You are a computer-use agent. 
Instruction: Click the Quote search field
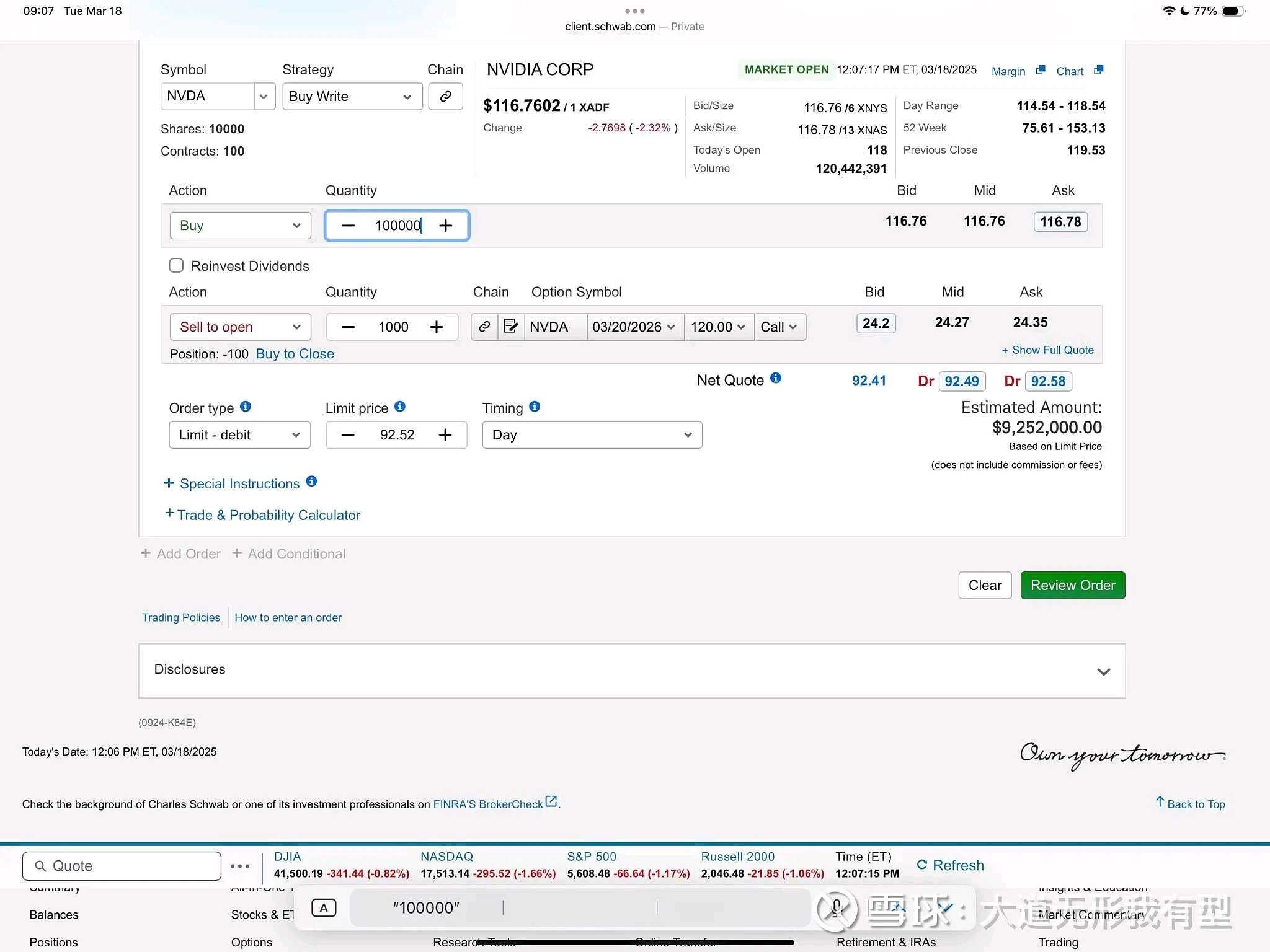tap(122, 866)
